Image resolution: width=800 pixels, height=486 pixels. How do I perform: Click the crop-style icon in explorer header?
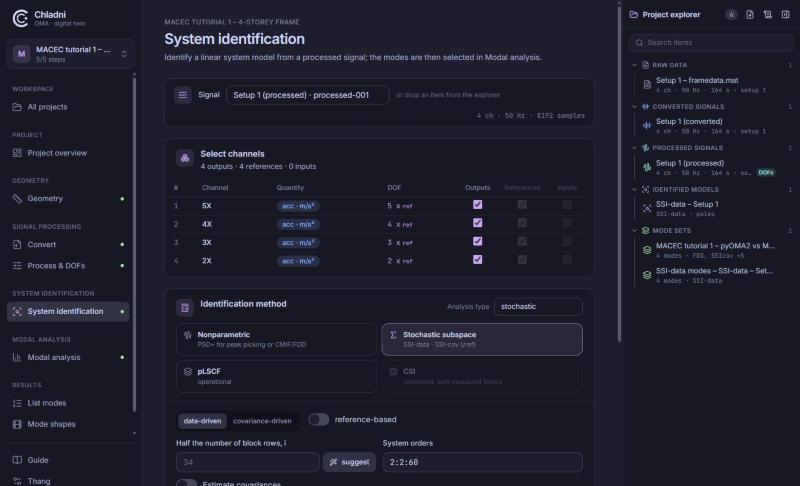click(x=767, y=15)
